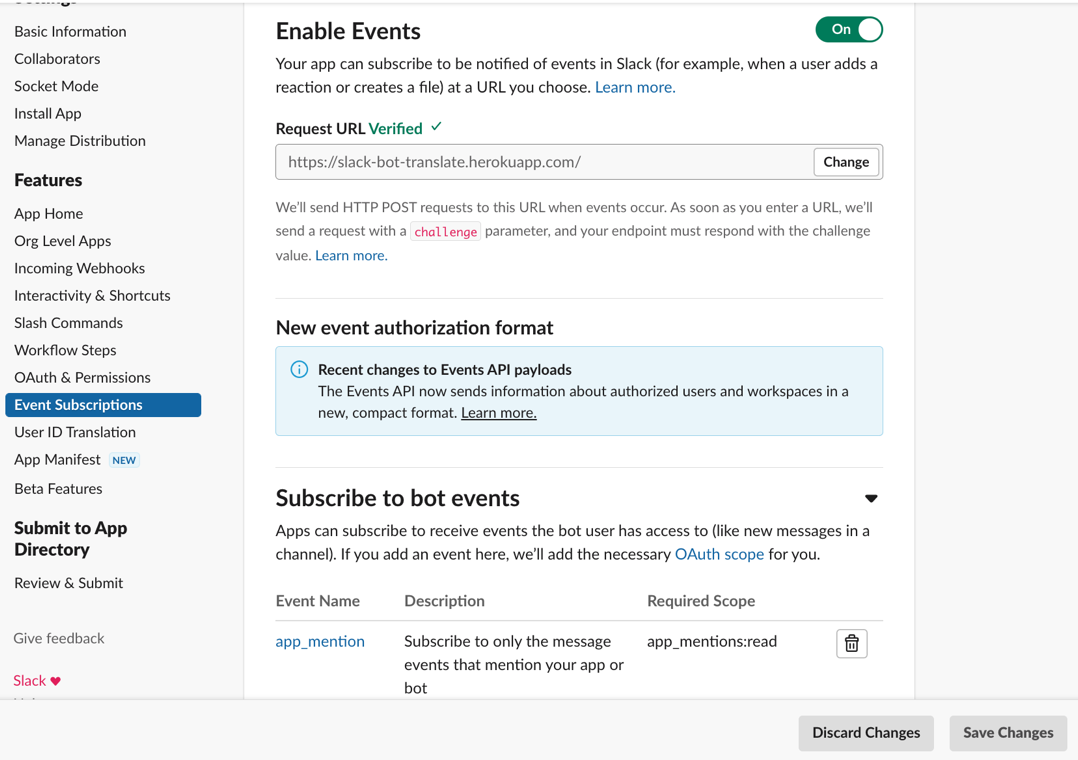Go to Collaborators in the sidebar

point(57,59)
